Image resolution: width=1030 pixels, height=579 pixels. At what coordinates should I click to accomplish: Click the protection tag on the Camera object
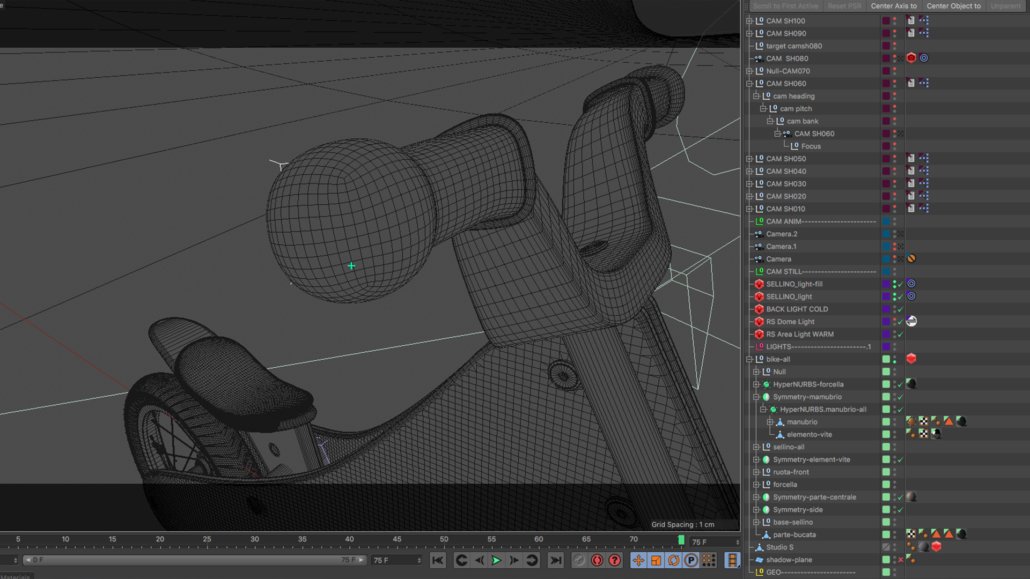coord(911,258)
